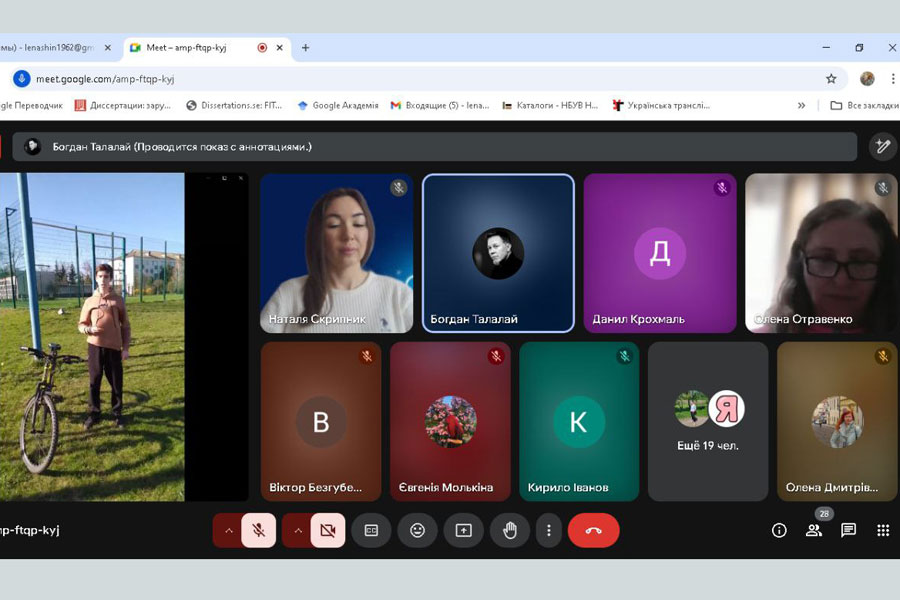Open the Переводчик bookmark
Image resolution: width=900 pixels, height=600 pixels.
point(32,105)
